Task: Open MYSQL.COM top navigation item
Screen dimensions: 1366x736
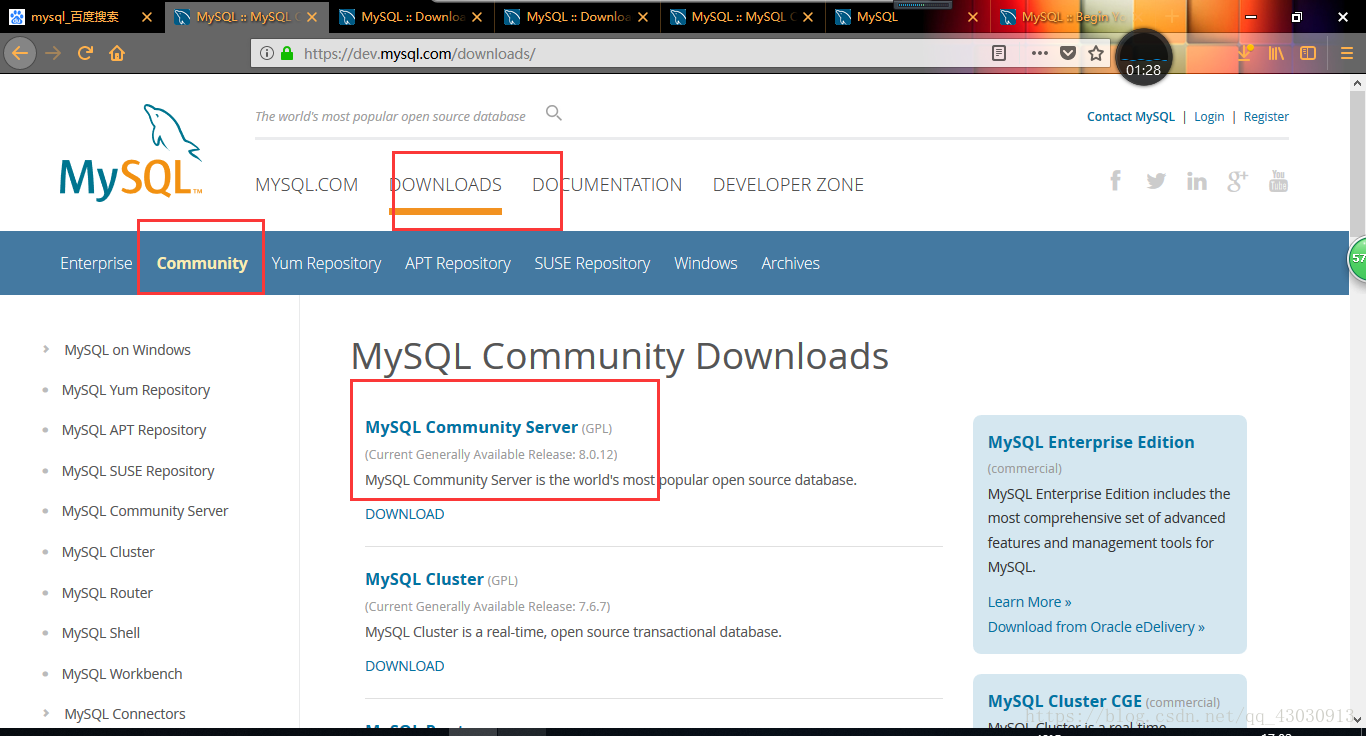Action: pos(306,185)
